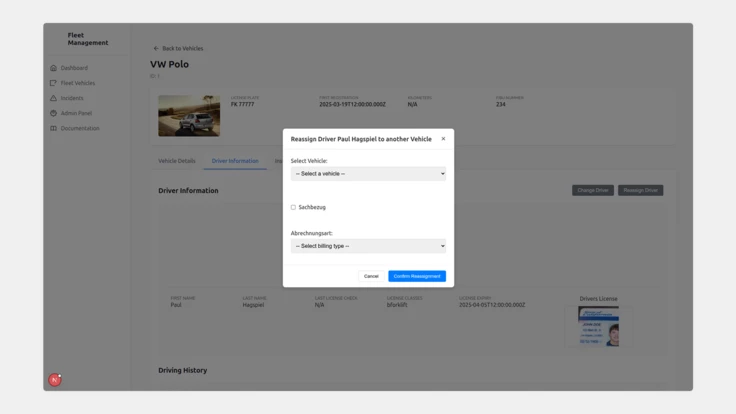Click the Fleet Management title

[88, 39]
